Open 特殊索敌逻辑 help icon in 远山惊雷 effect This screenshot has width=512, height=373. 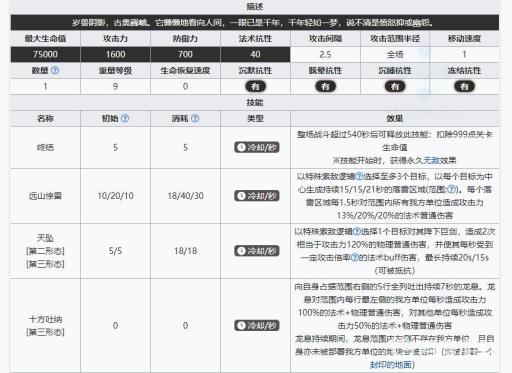pos(359,176)
